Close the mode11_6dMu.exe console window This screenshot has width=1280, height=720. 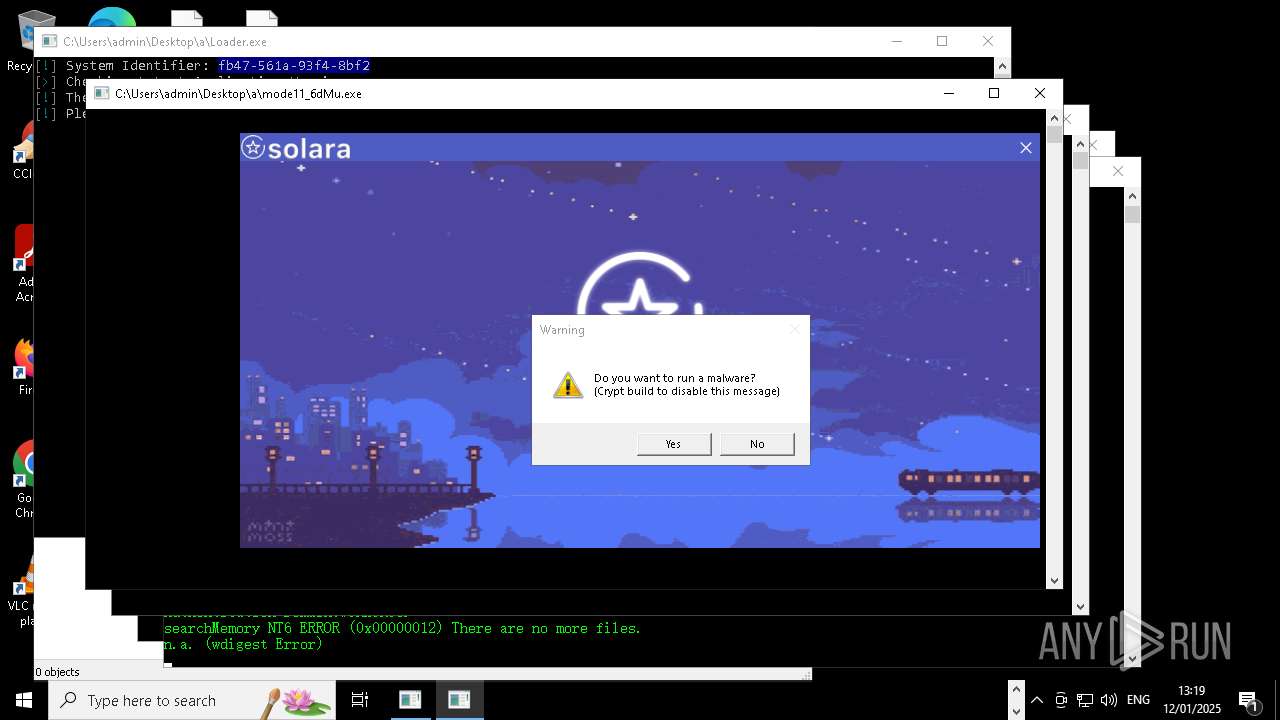pyautogui.click(x=1040, y=93)
